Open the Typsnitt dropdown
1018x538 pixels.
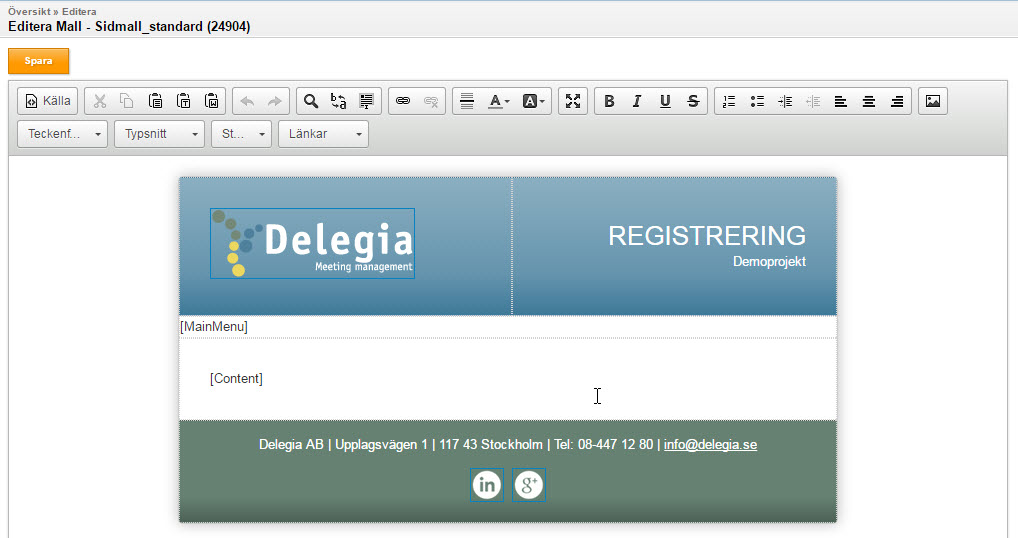(160, 134)
